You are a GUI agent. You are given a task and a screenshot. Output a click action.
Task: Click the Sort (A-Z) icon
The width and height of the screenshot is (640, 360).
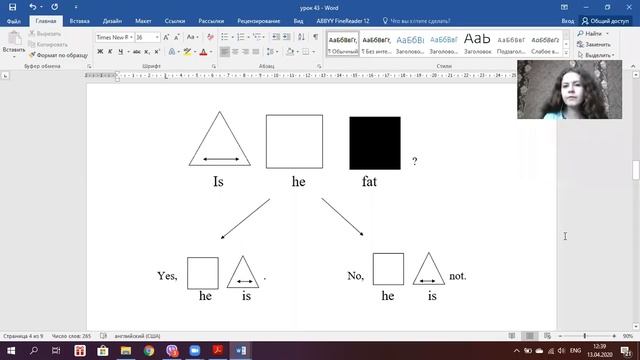click(301, 37)
